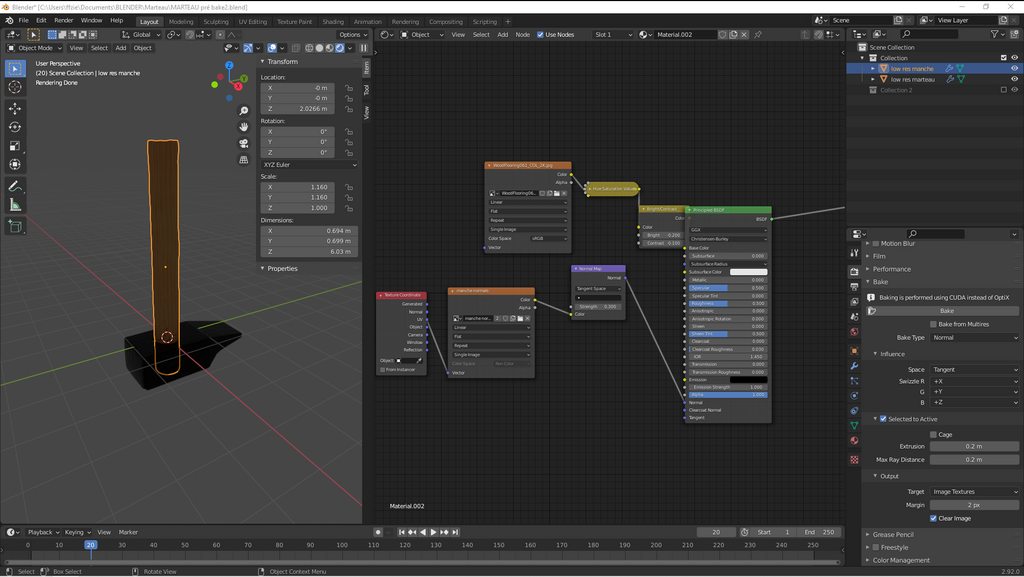Enable the Cage checkbox
This screenshot has height=577, width=1024.
(x=934, y=434)
